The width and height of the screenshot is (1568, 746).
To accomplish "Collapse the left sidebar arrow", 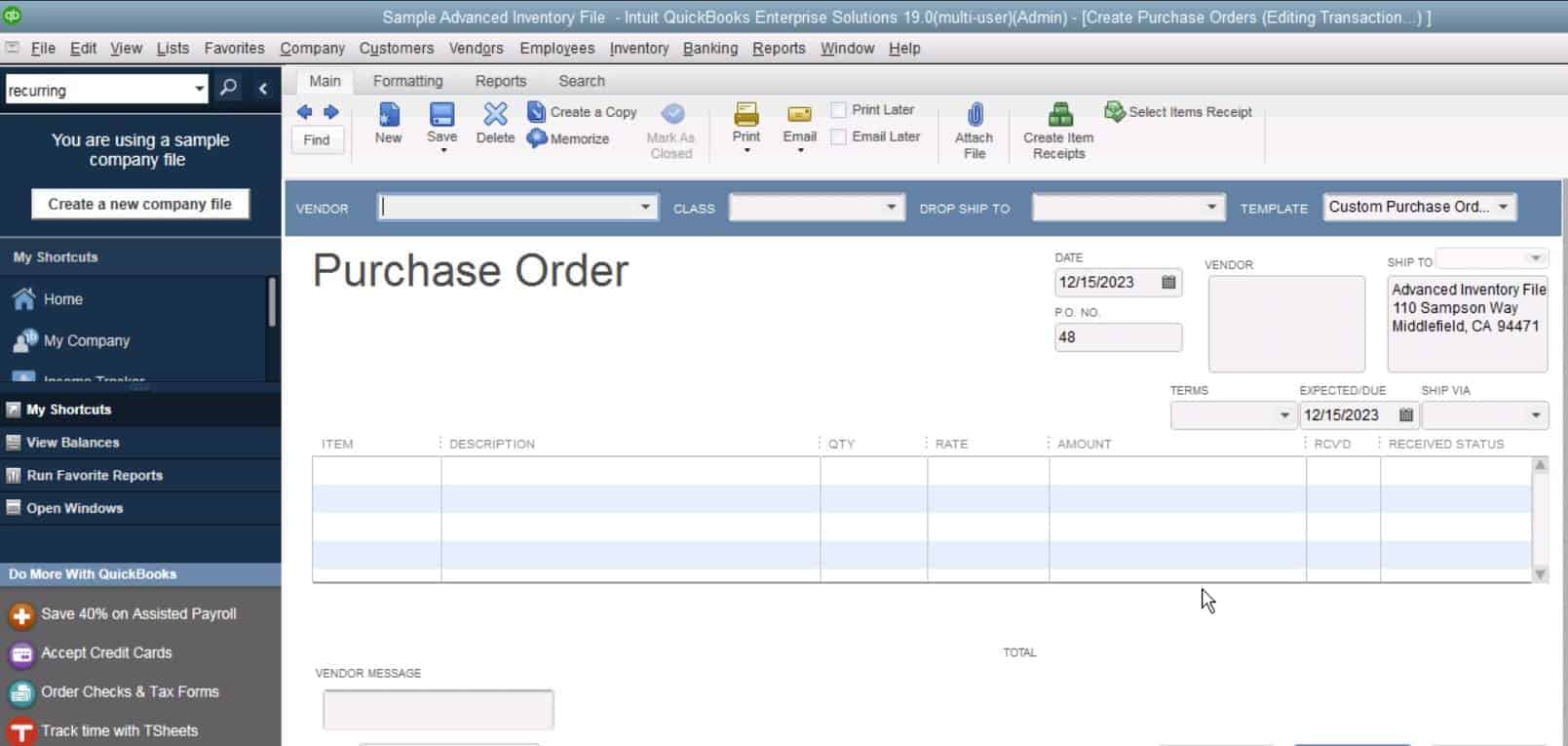I will pos(263,89).
